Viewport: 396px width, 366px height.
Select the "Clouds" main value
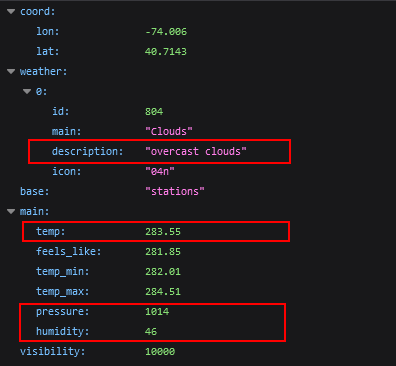coord(169,131)
